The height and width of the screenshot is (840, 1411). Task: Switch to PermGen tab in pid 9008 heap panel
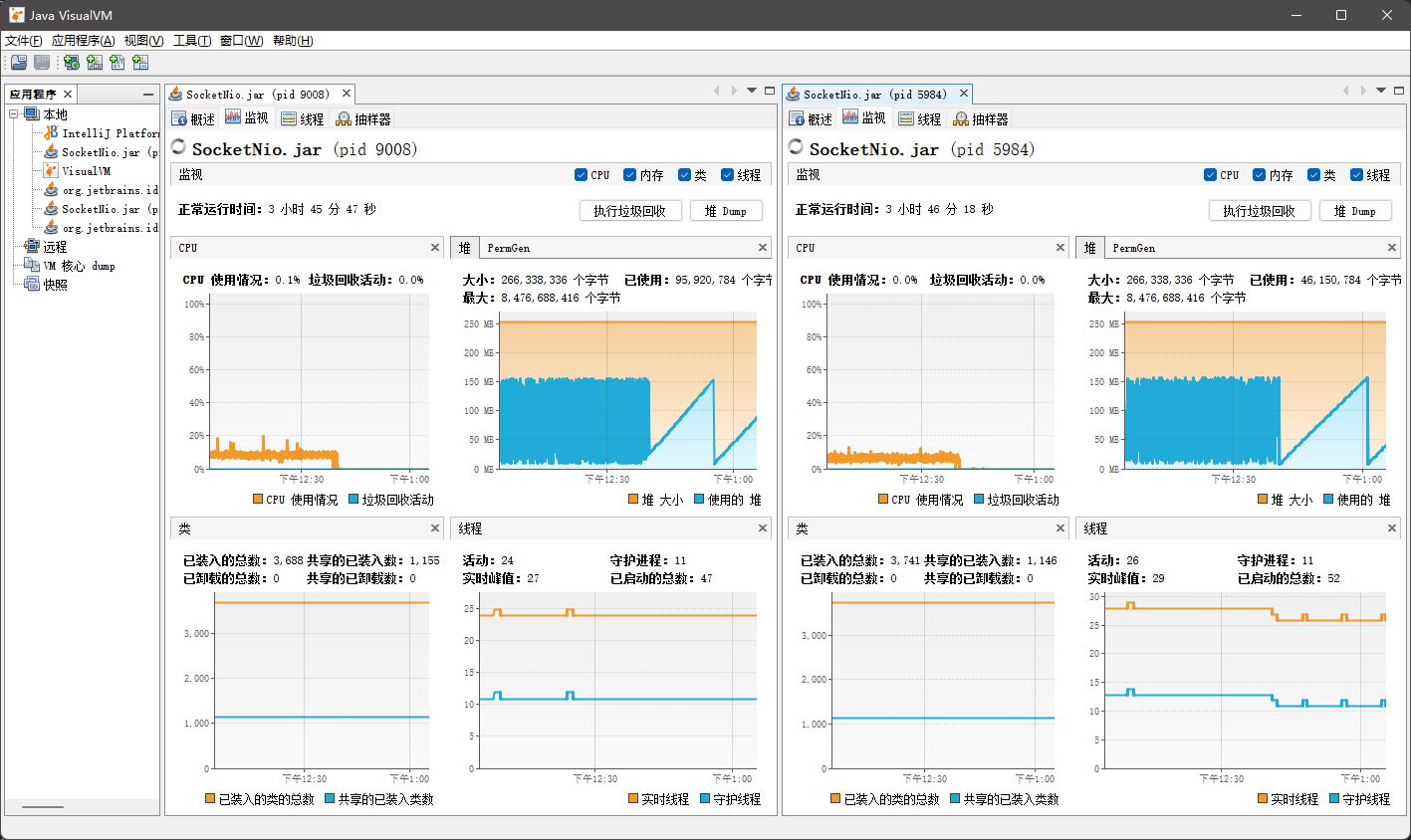[x=509, y=248]
